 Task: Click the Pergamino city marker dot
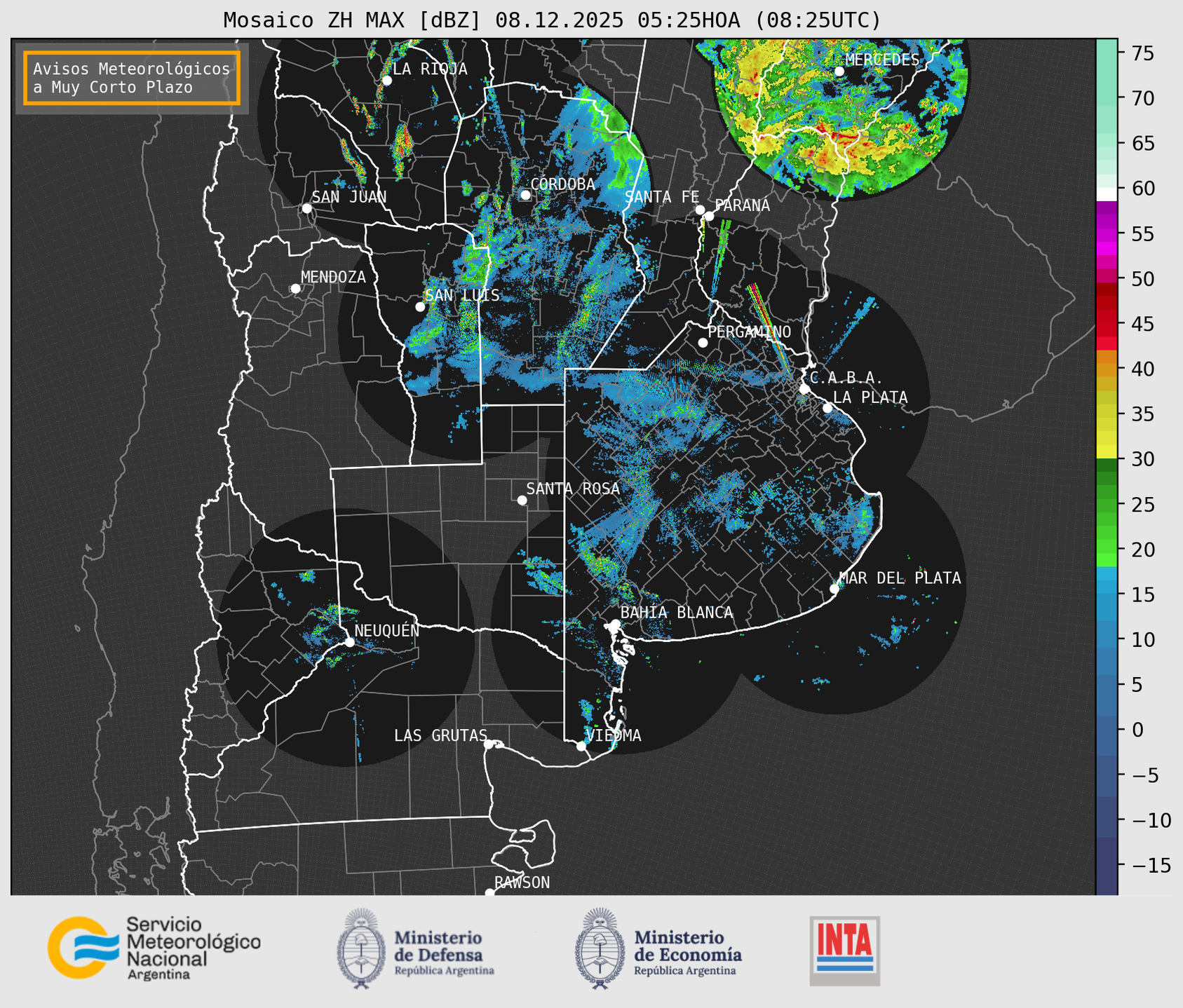coord(703,343)
